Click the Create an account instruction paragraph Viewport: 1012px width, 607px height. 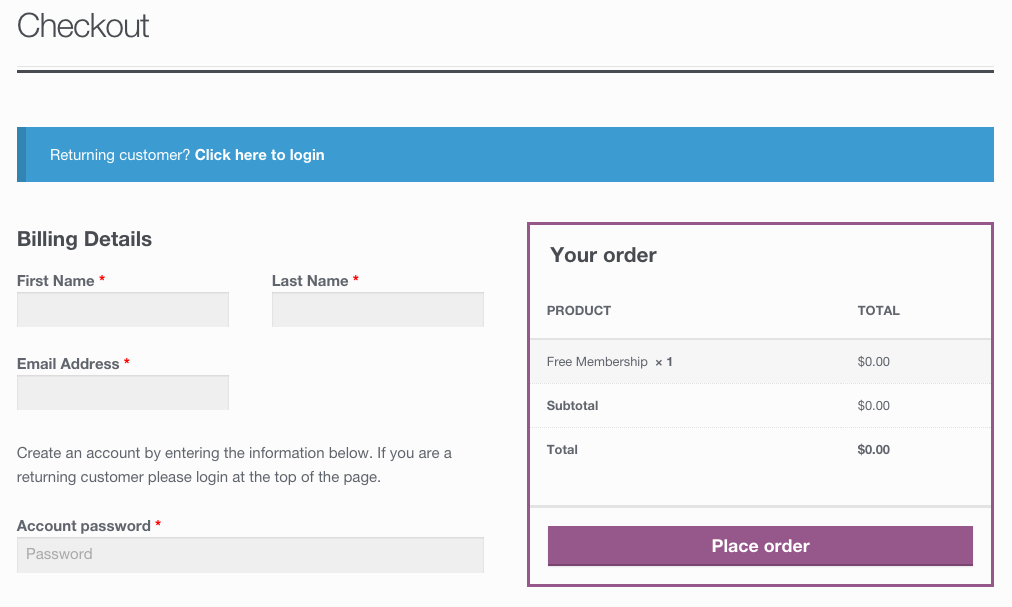coord(234,465)
